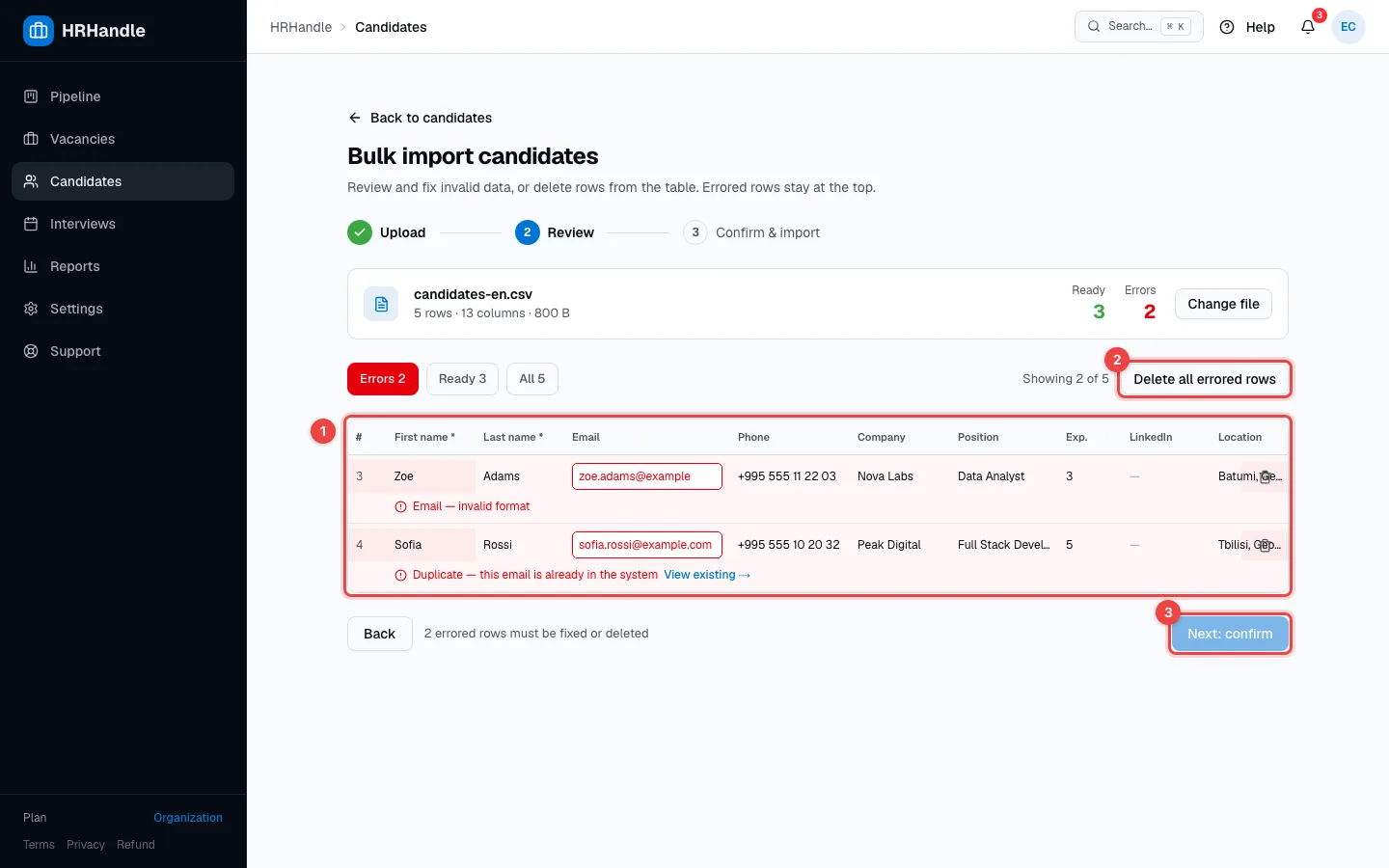Click the Phone column header

pos(753,437)
